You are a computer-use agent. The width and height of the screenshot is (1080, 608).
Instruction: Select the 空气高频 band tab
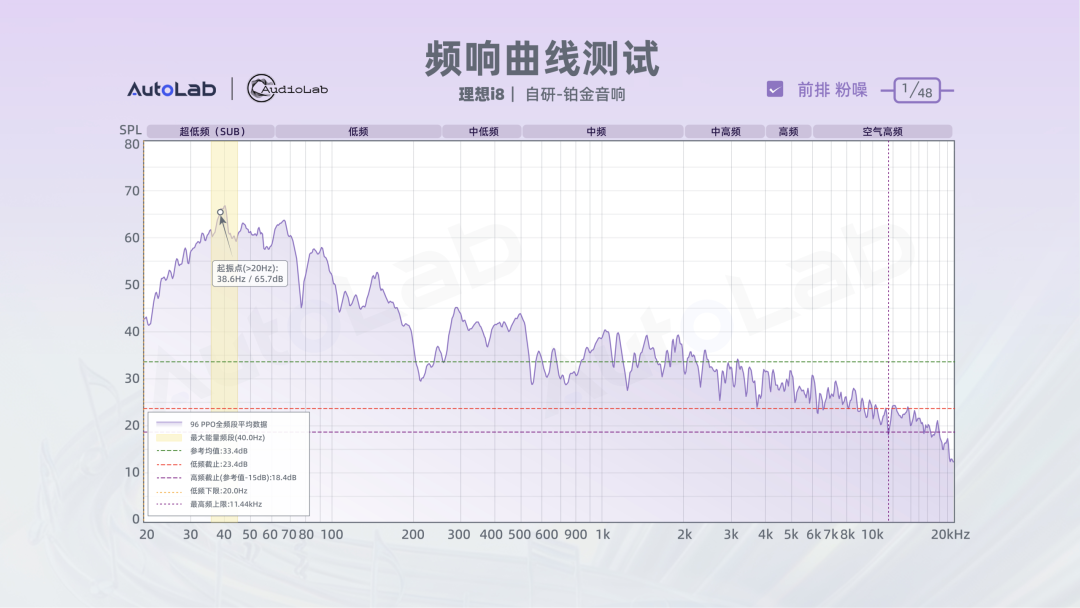coord(882,131)
